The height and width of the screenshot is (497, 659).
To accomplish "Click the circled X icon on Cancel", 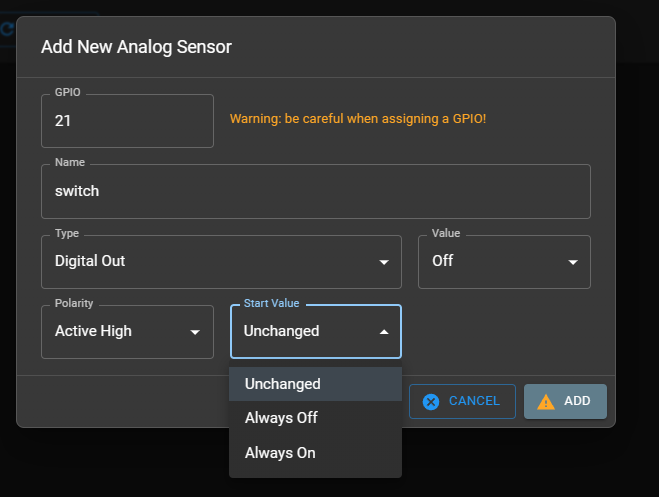I will coord(431,401).
